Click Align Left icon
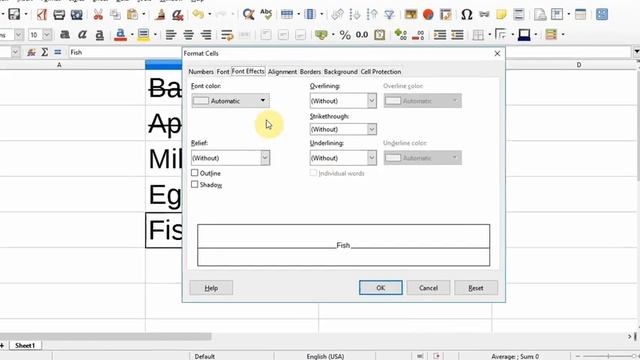640x360 pixels. tap(171, 35)
